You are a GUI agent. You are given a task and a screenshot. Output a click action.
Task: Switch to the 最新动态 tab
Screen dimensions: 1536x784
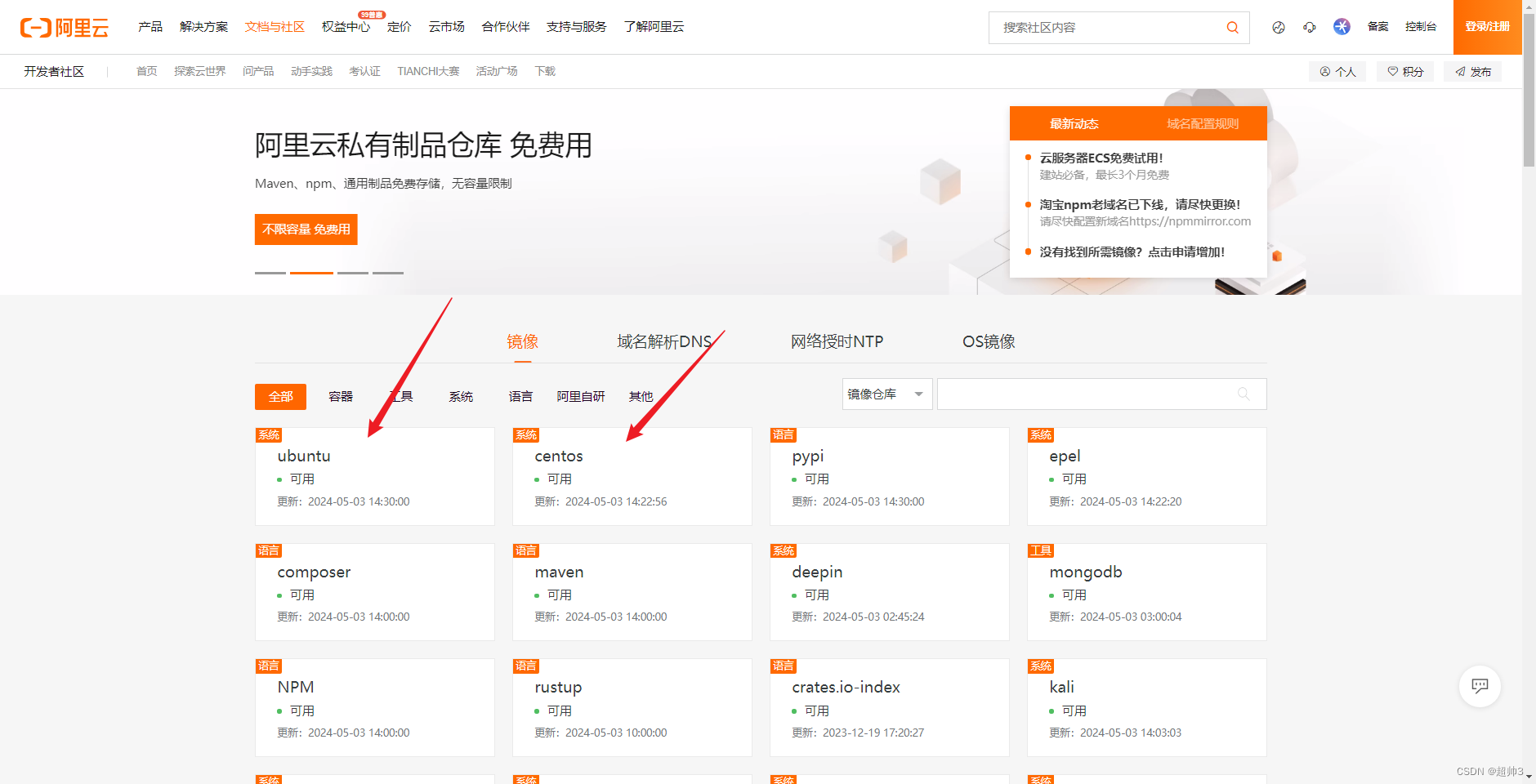tap(1074, 123)
